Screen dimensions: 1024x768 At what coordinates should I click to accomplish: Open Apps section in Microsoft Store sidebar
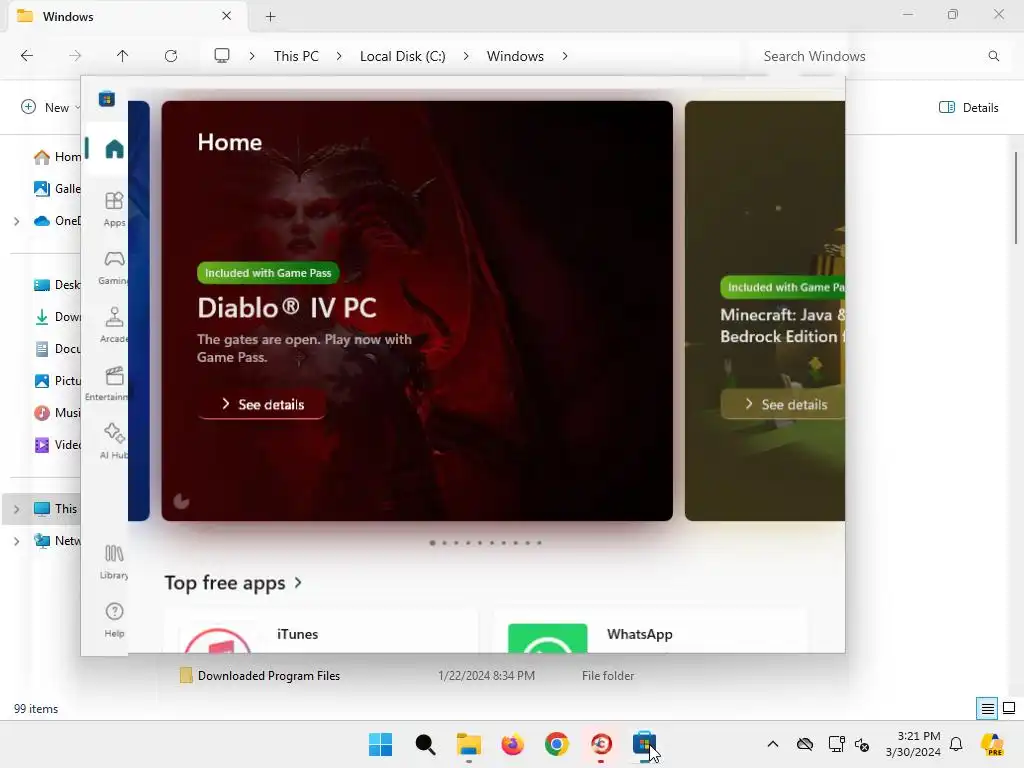pos(114,209)
